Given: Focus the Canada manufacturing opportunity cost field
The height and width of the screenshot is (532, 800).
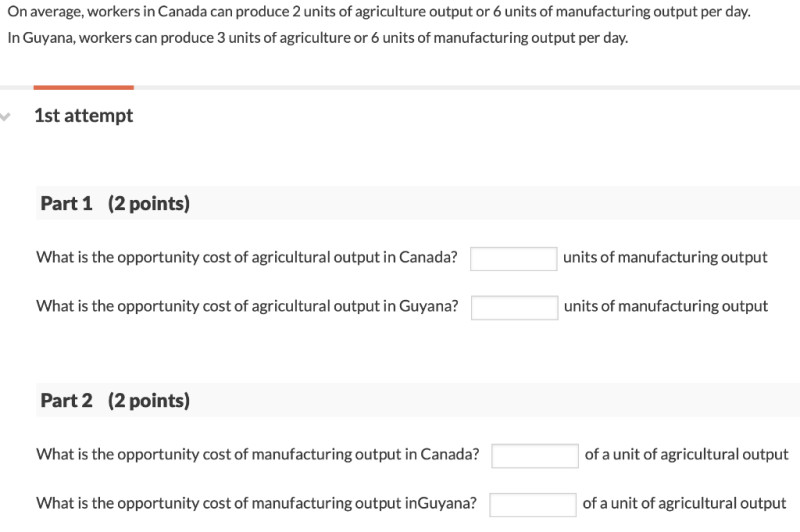Looking at the screenshot, I should tap(535, 455).
